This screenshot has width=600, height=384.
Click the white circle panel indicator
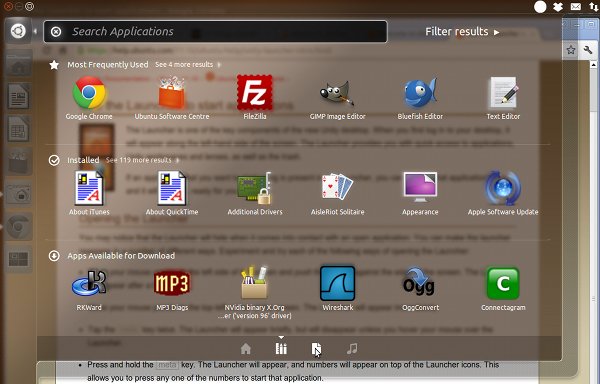click(x=540, y=7)
